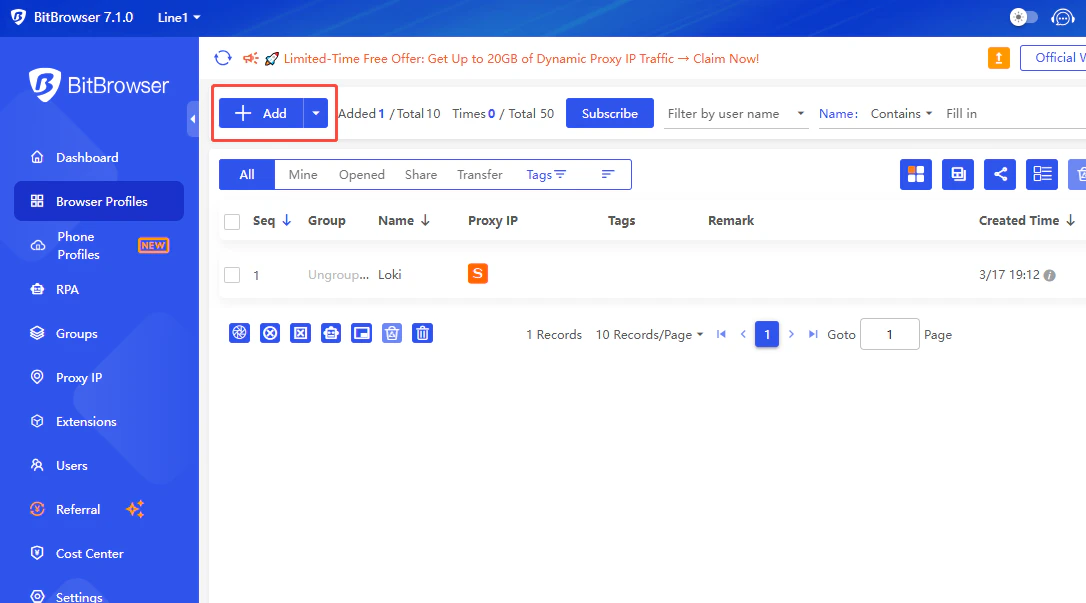Toggle the light/dark theme switch

coord(1023,17)
